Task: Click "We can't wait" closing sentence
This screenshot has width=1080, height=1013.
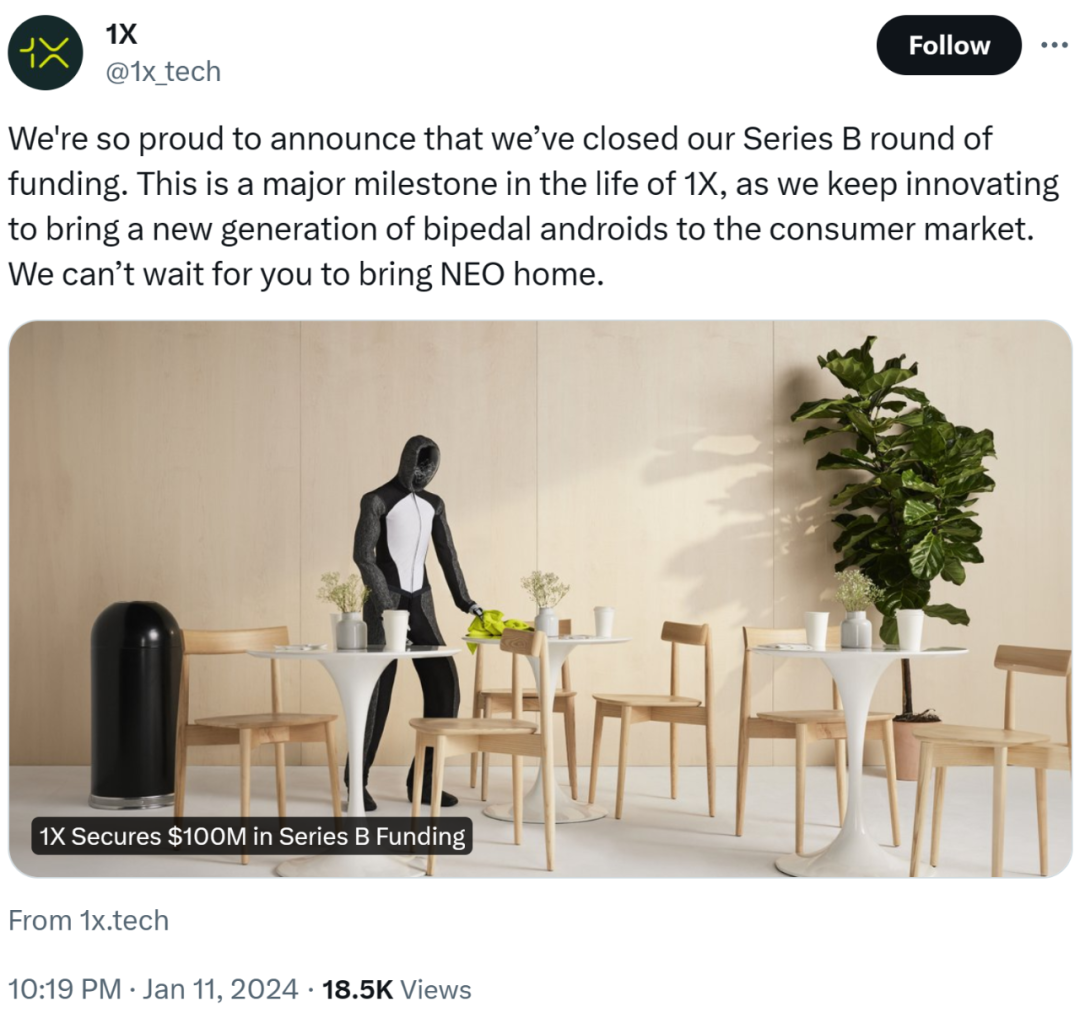Action: pyautogui.click(x=305, y=274)
